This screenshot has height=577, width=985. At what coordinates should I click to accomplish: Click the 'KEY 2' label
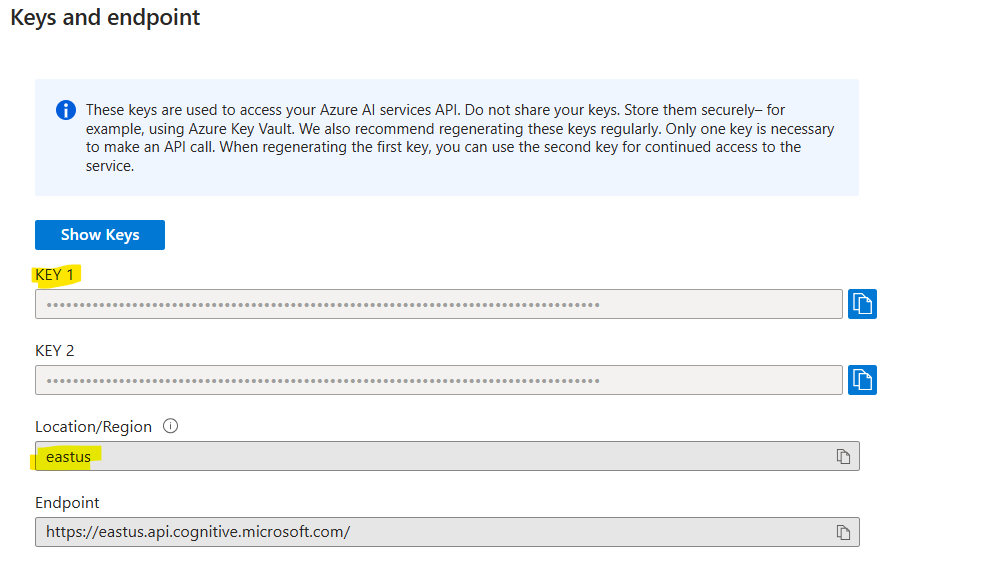[x=55, y=351]
